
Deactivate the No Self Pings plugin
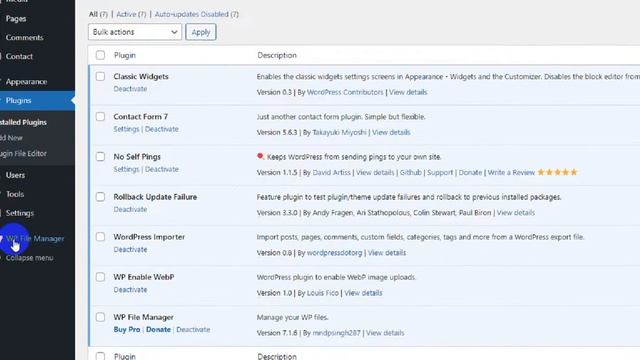tap(162, 169)
